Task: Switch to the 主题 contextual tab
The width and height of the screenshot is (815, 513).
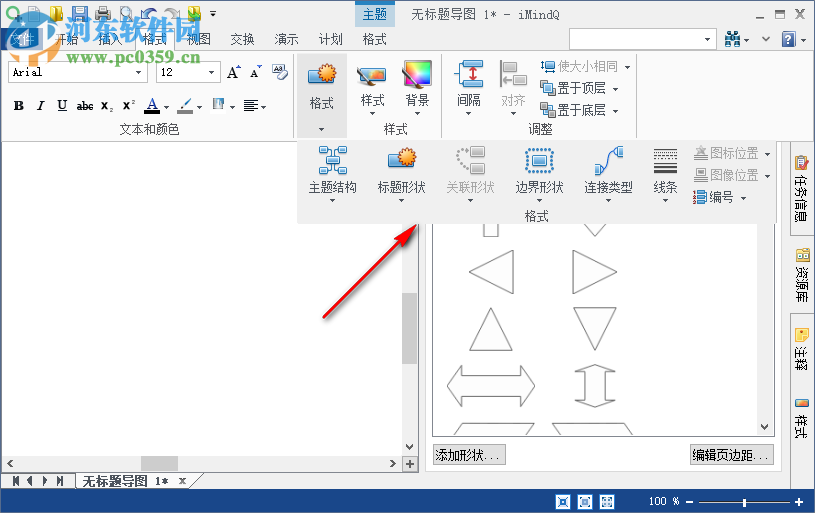Action: coord(375,15)
